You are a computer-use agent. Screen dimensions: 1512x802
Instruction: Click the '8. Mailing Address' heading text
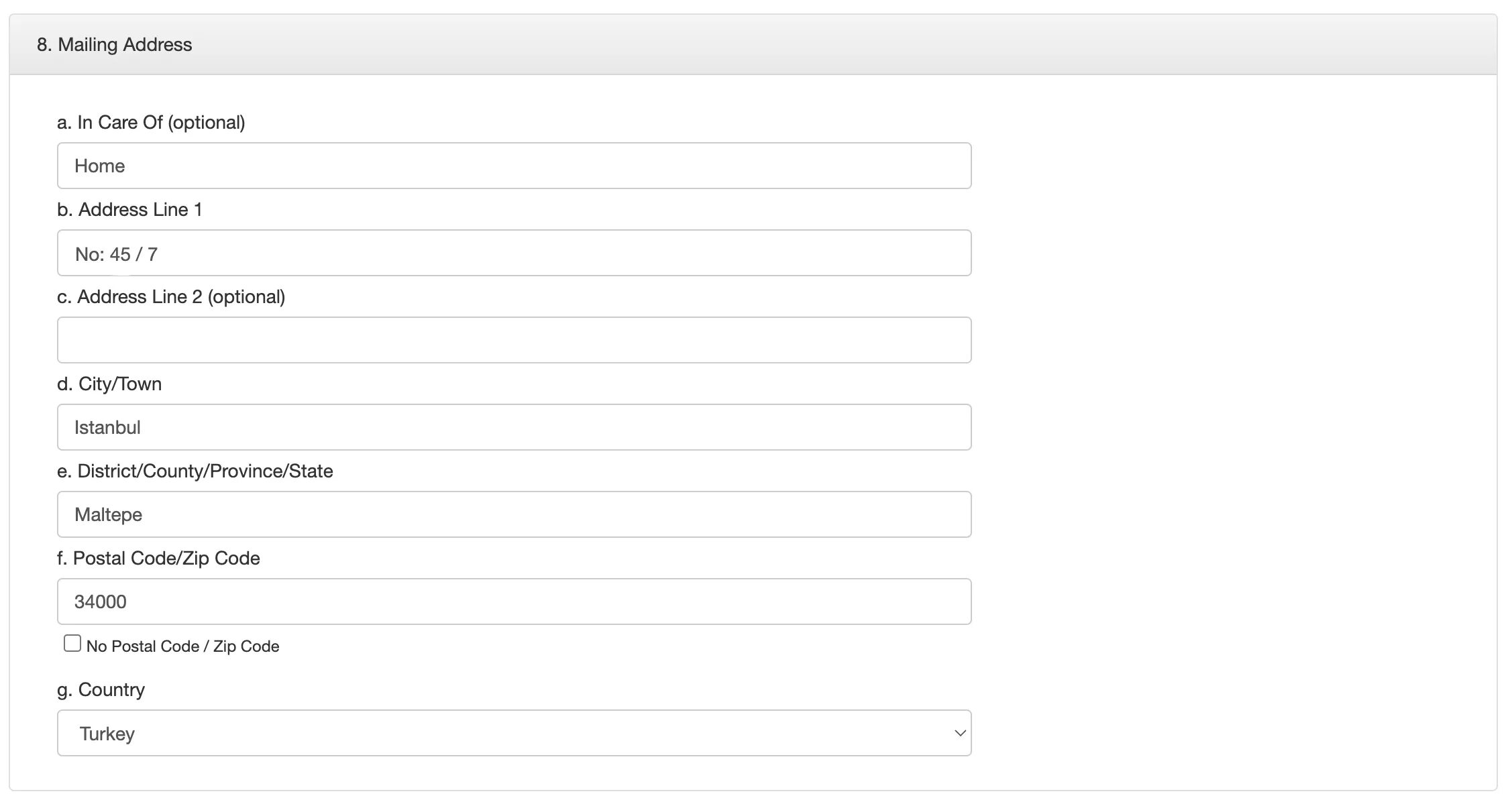tap(115, 45)
